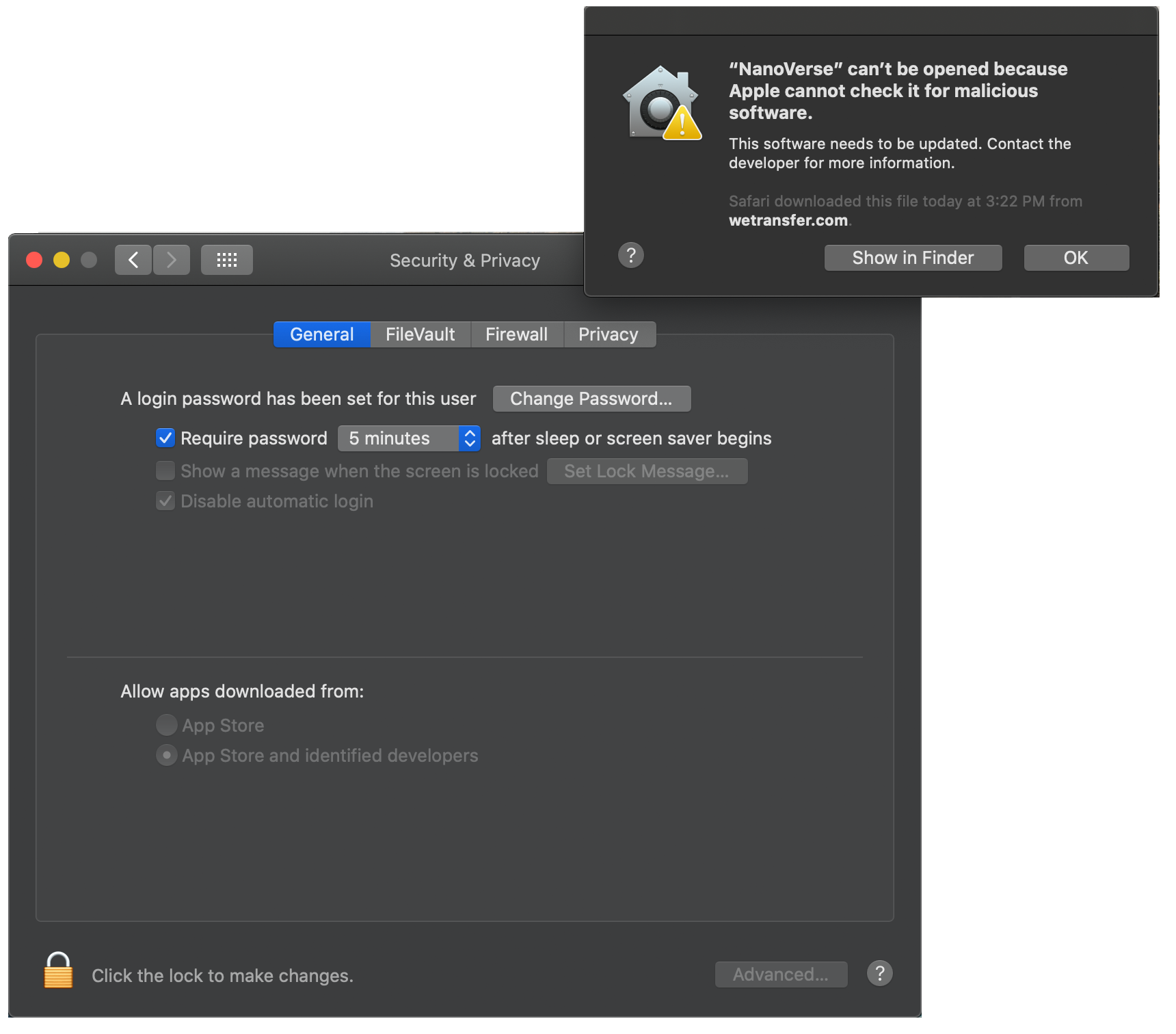Minimize the Security & Privacy window
Screen dimensions: 1176x1034
coord(62,260)
